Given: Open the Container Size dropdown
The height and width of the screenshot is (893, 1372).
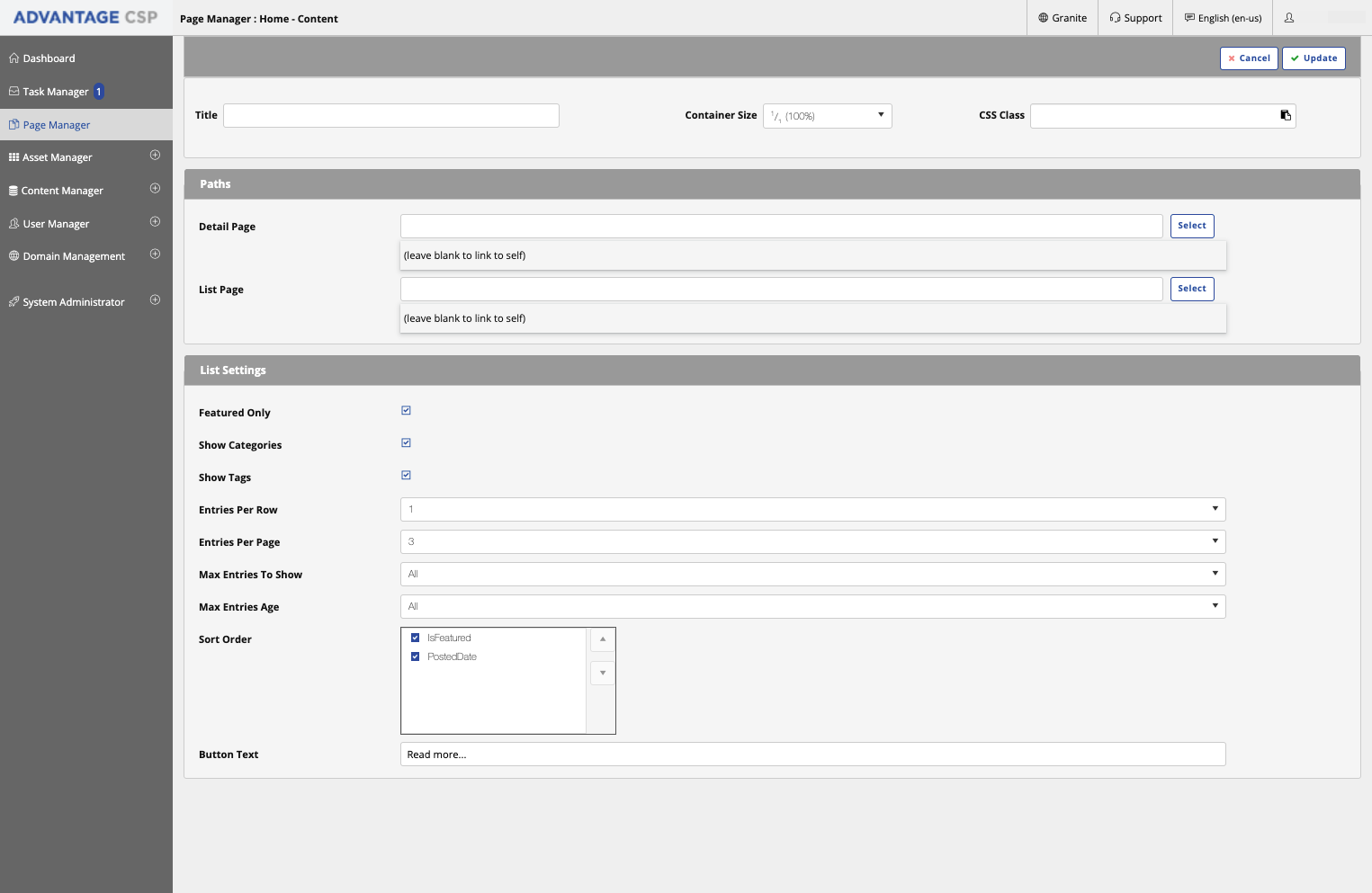Looking at the screenshot, I should (x=828, y=116).
